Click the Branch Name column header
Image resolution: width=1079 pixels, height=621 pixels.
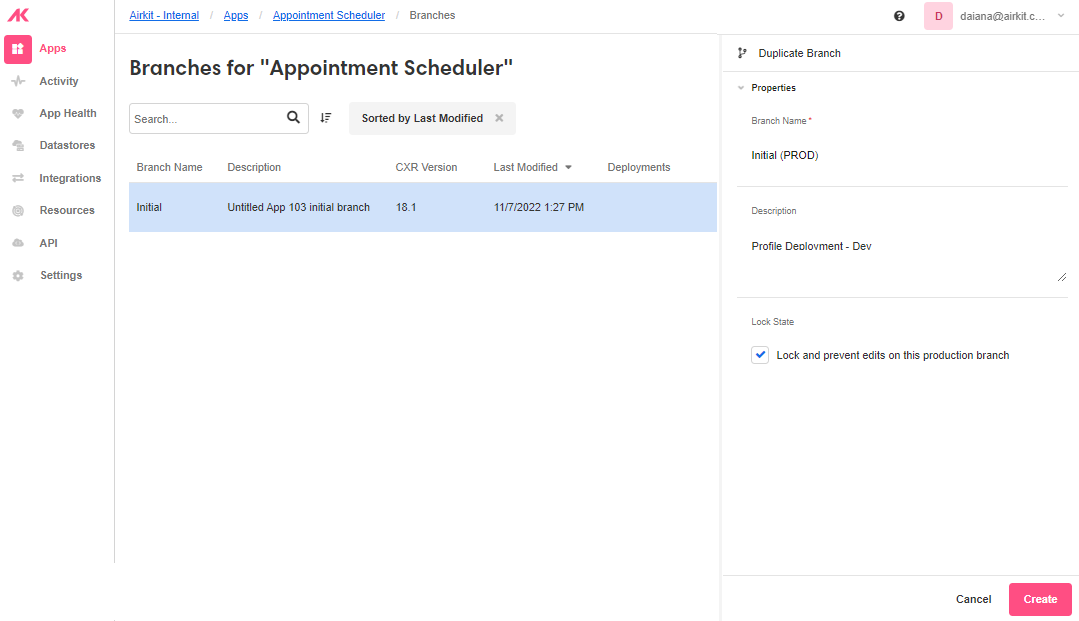click(169, 167)
